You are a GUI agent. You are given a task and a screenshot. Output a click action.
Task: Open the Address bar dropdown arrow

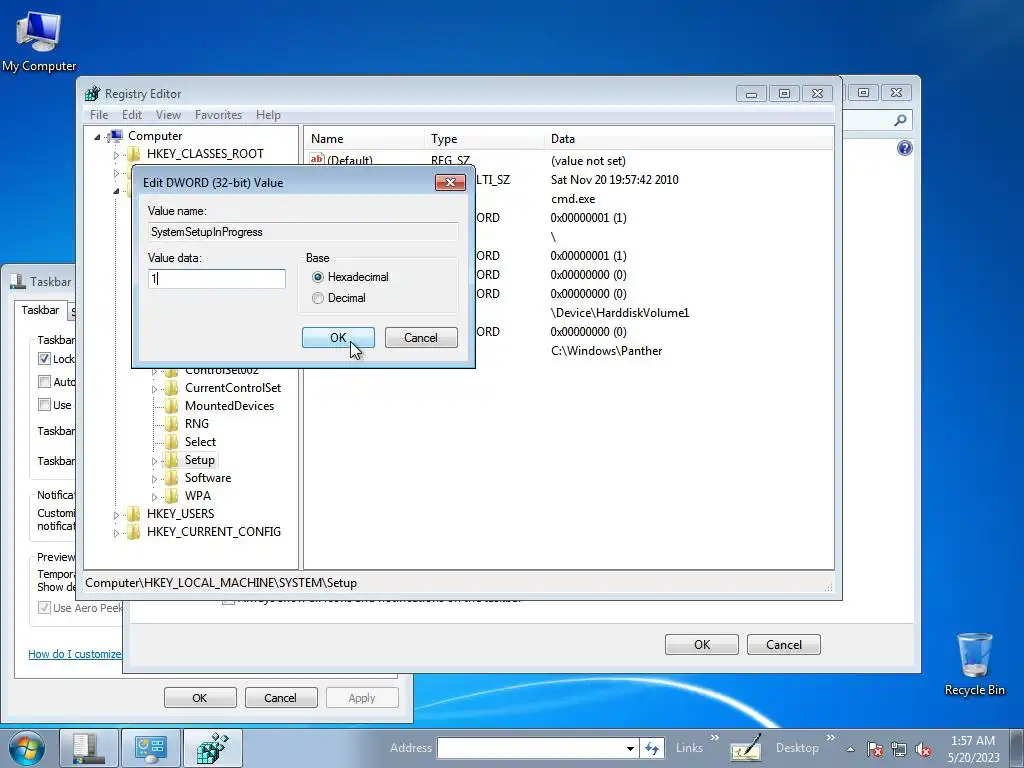coord(630,748)
